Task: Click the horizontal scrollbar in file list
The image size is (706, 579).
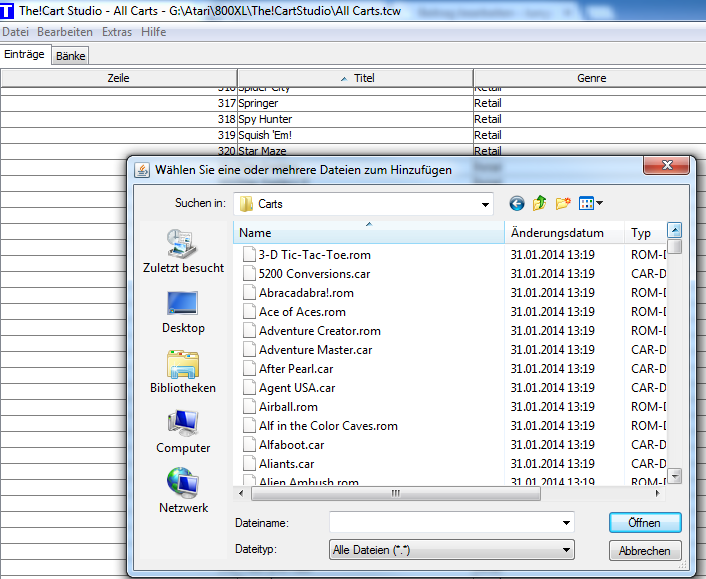Action: [396, 493]
